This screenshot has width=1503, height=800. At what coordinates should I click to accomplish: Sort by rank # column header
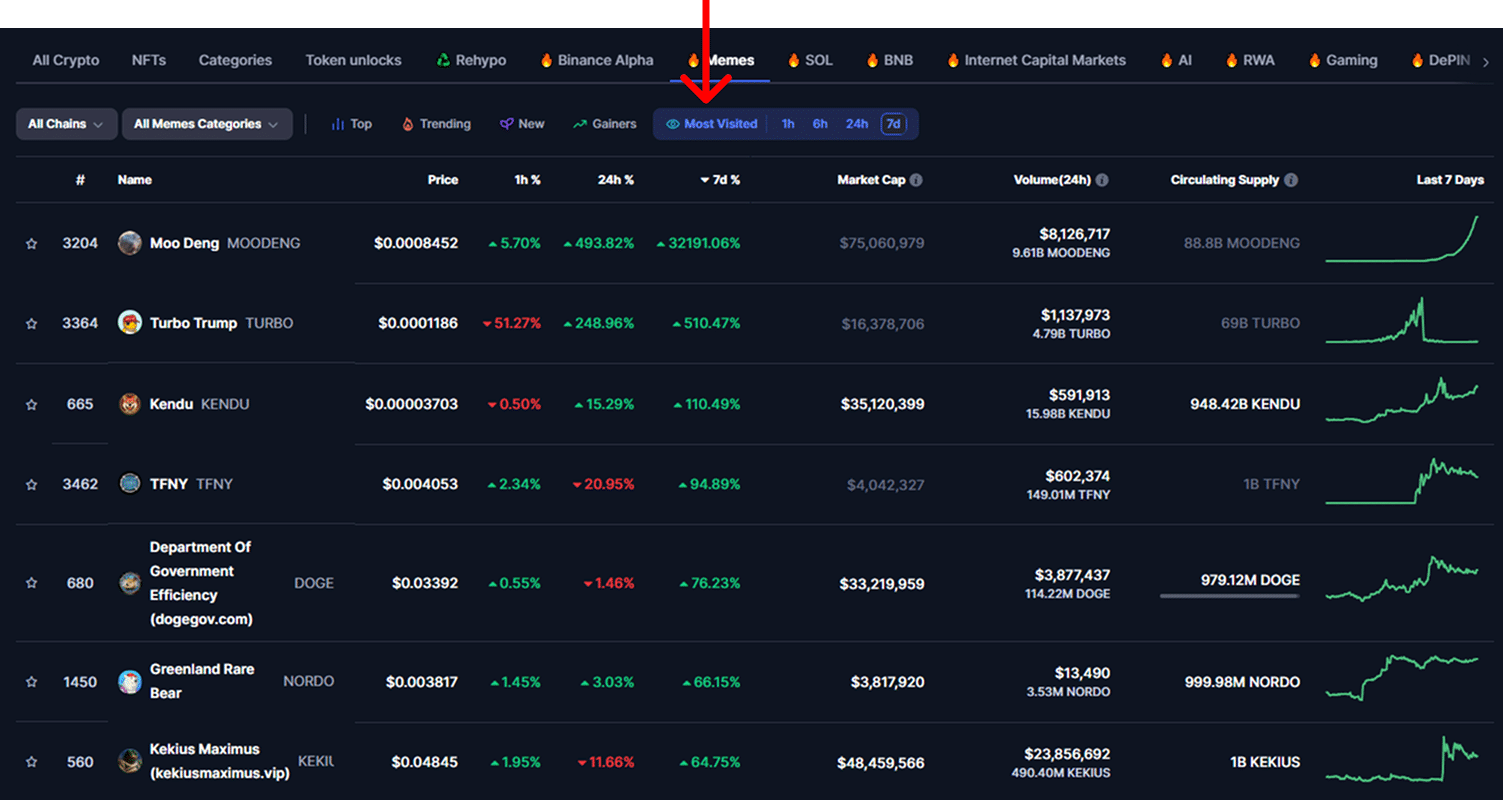tap(80, 180)
